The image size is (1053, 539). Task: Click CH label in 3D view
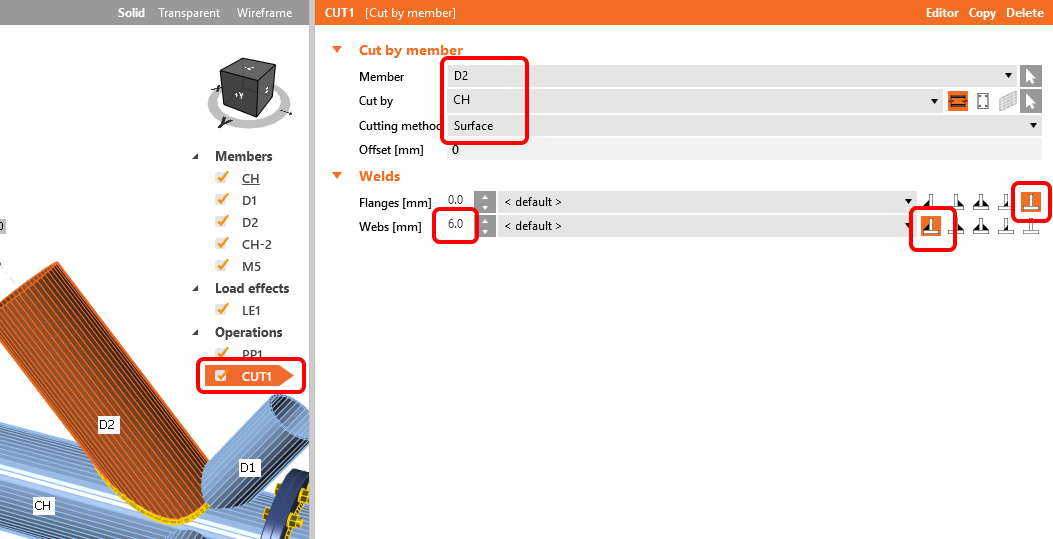[x=42, y=505]
